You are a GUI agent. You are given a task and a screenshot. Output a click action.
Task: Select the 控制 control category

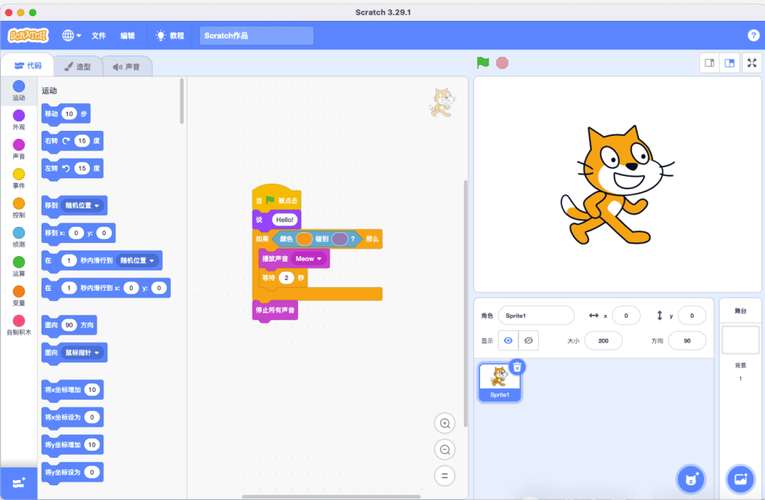[19, 208]
